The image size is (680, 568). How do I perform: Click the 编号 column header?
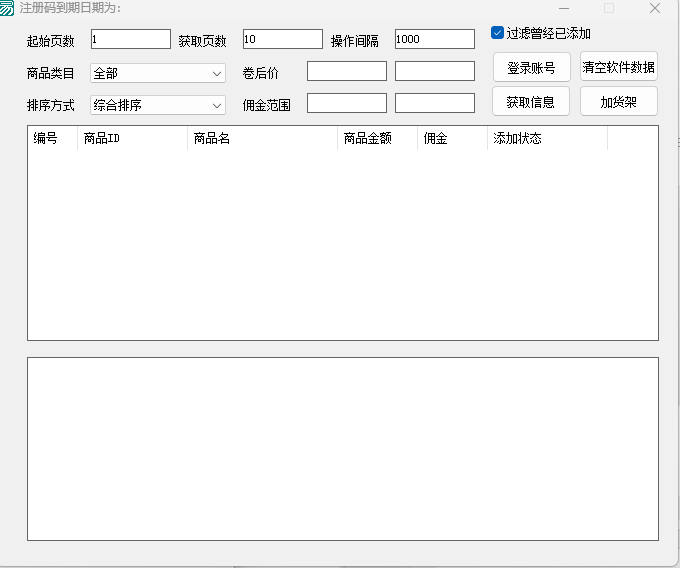click(x=52, y=139)
